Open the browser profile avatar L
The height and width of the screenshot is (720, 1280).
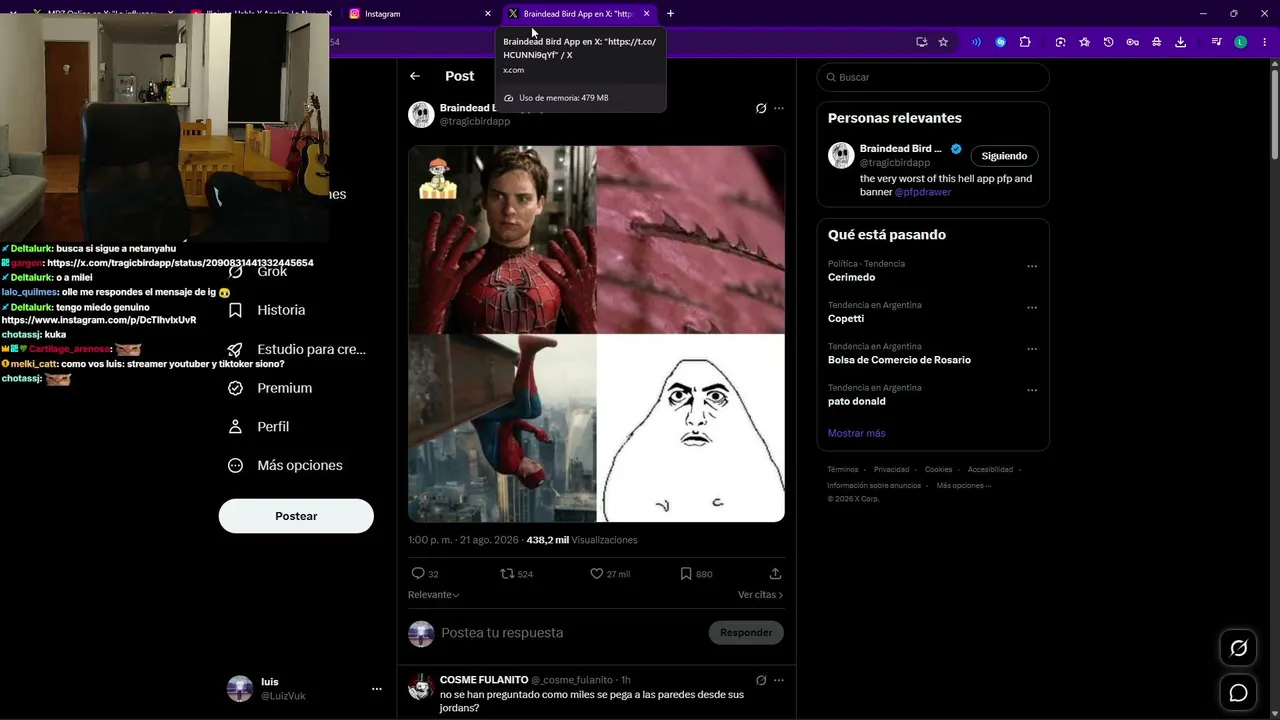coord(1241,42)
